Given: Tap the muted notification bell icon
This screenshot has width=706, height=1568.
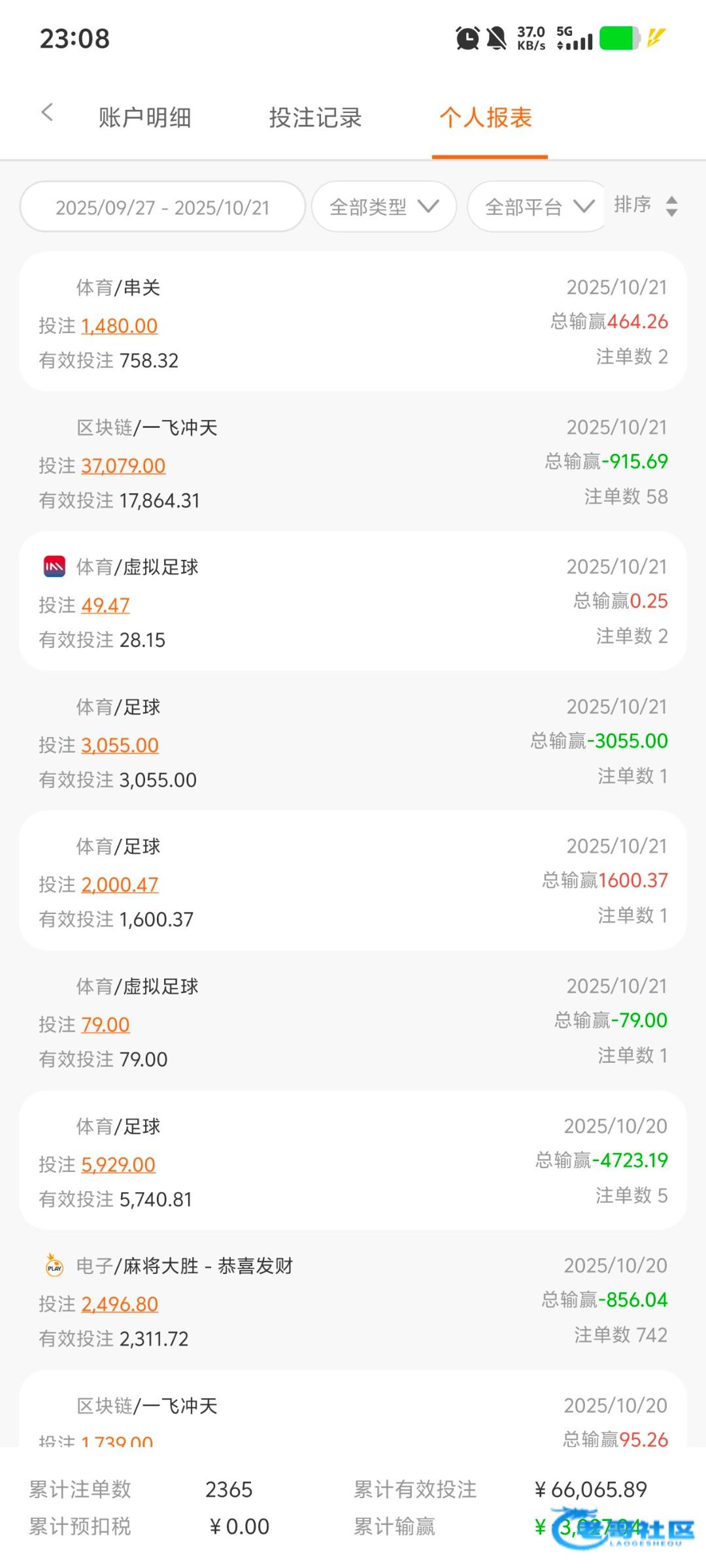Looking at the screenshot, I should pyautogui.click(x=497, y=39).
